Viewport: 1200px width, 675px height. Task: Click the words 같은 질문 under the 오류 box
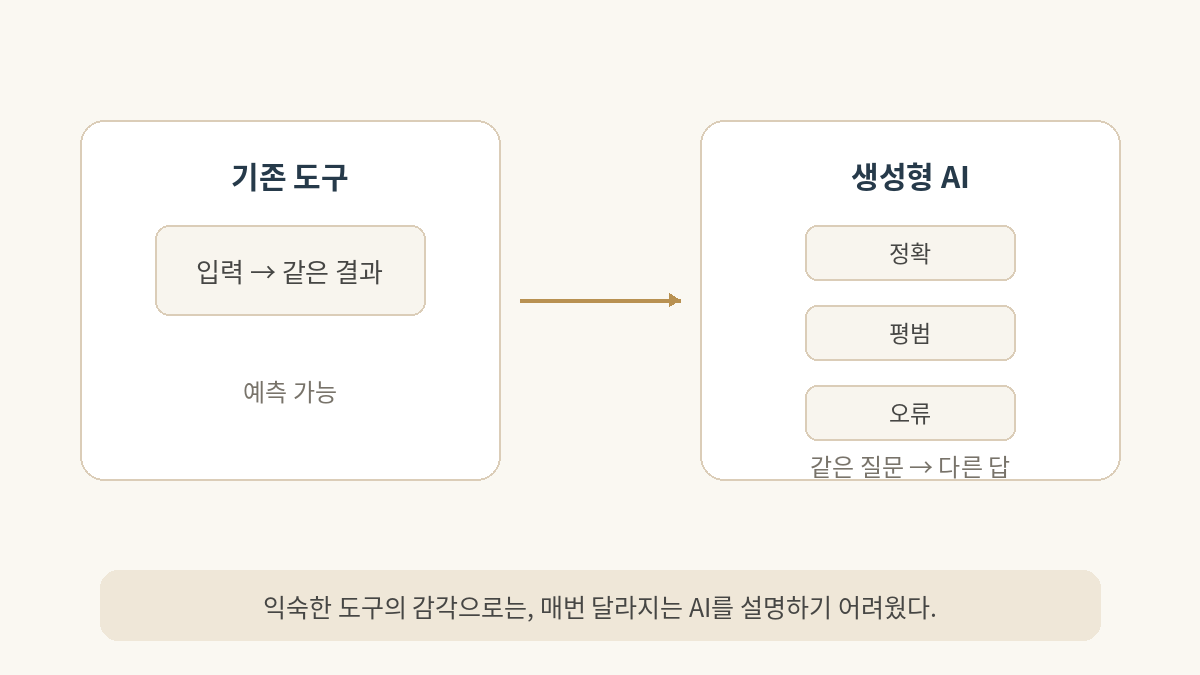(x=856, y=468)
